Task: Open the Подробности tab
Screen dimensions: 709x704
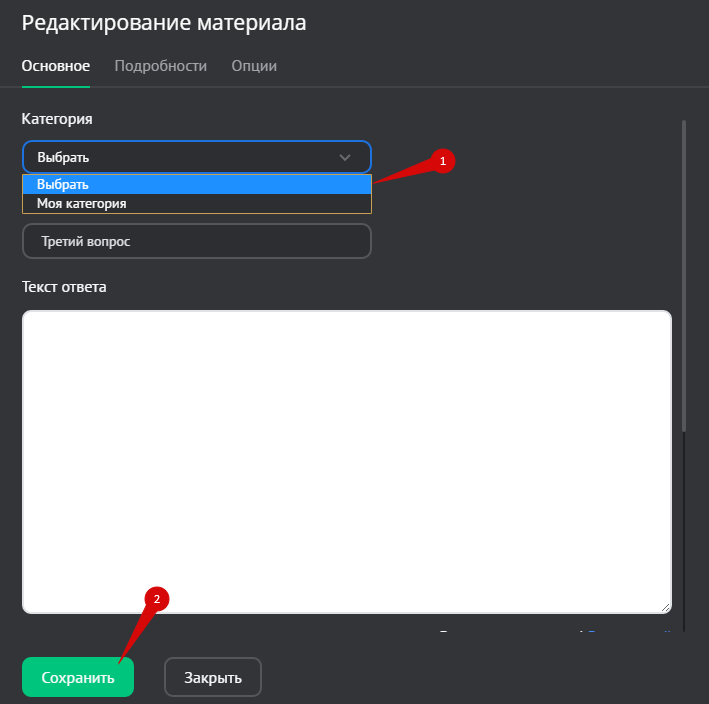Action: pos(160,66)
